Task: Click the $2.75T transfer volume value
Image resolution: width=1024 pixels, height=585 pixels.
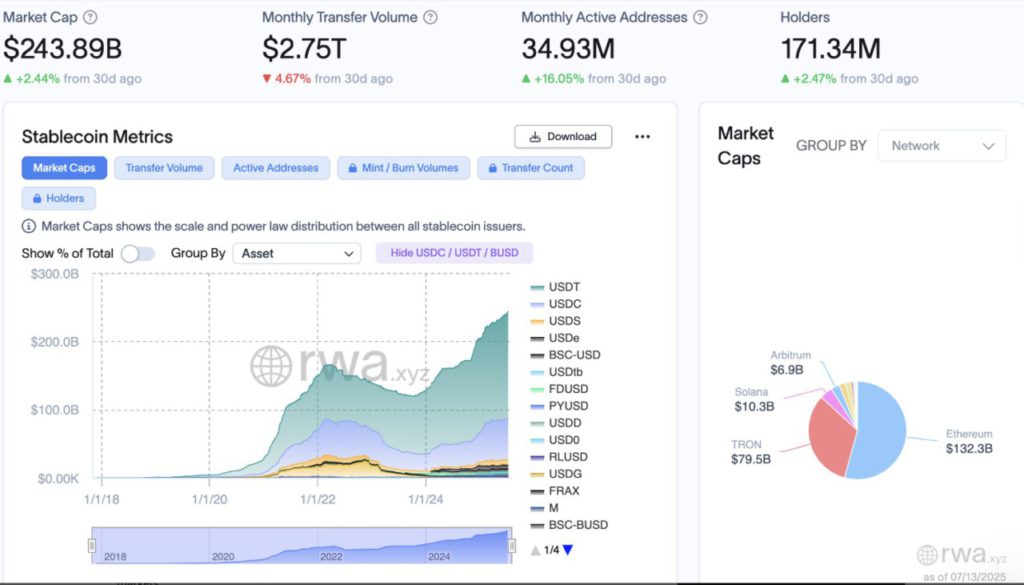Action: click(304, 49)
